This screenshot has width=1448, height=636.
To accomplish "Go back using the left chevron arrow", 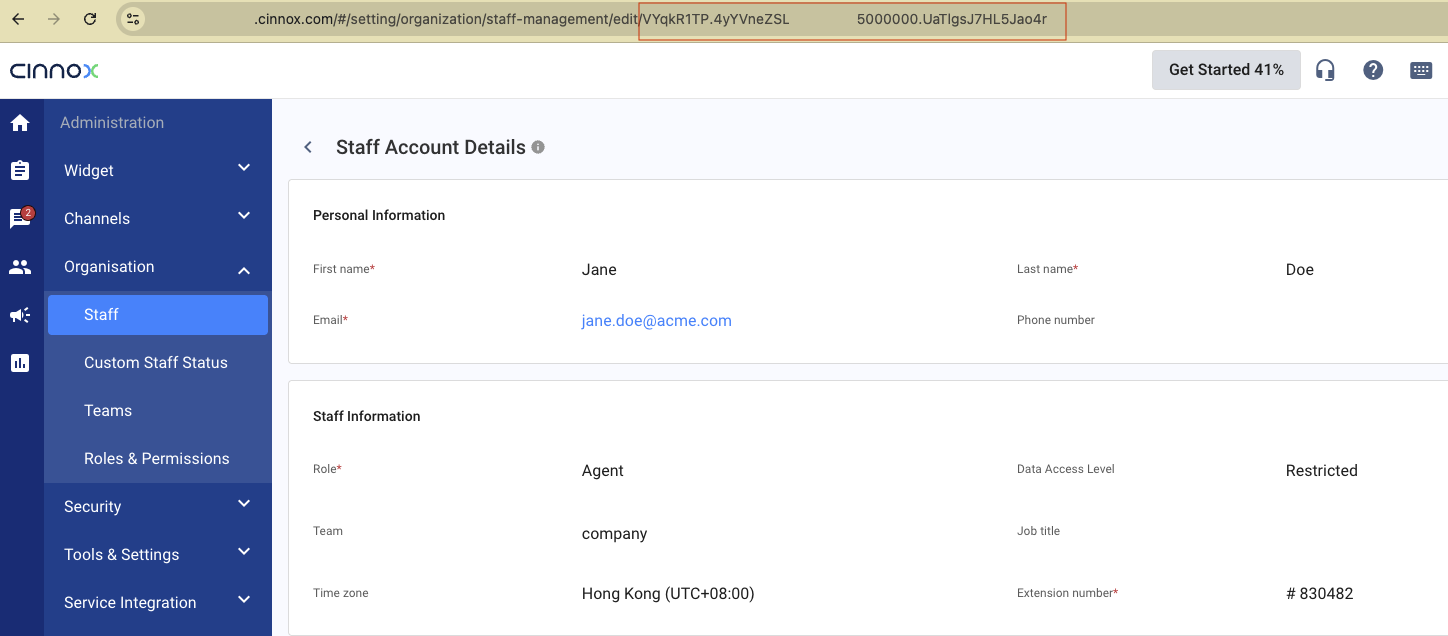I will [x=308, y=147].
